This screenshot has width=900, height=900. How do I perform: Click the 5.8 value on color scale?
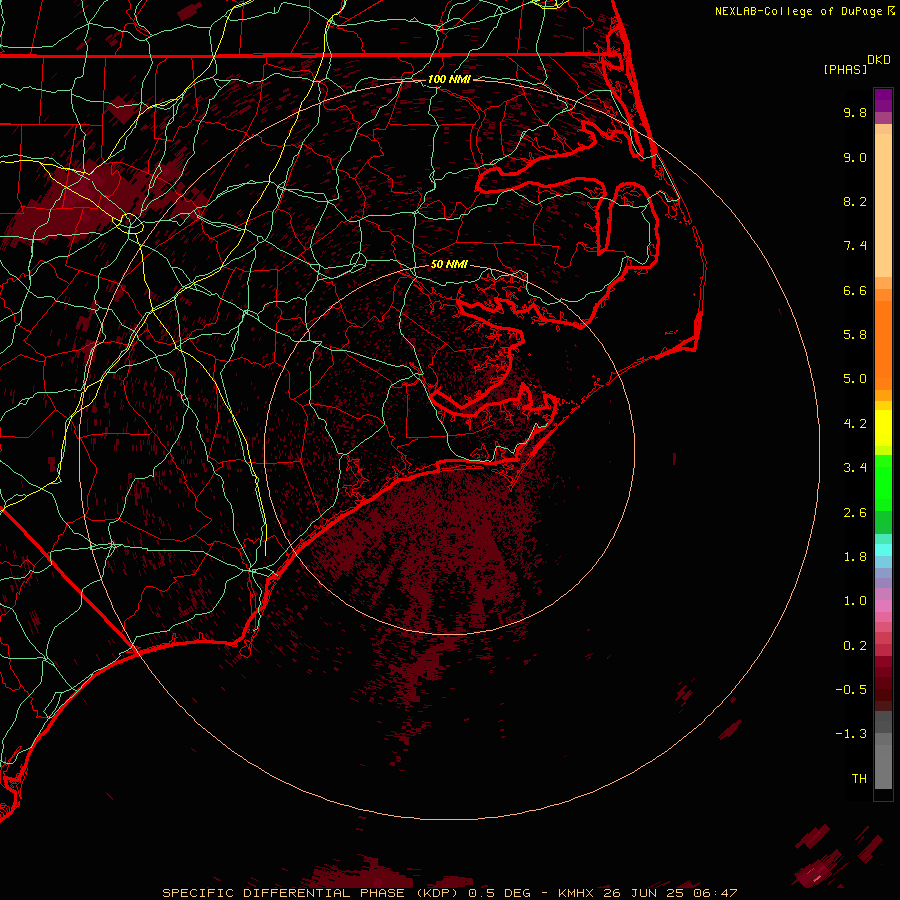tap(855, 335)
